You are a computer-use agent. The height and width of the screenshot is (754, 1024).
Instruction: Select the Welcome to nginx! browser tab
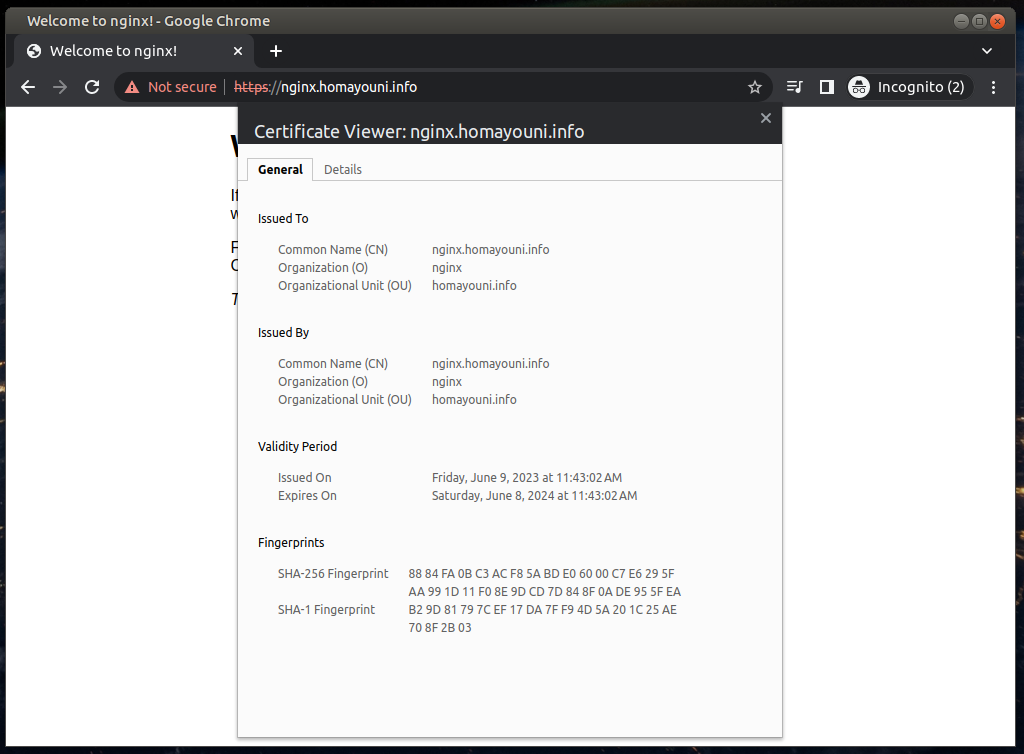pyautogui.click(x=134, y=51)
